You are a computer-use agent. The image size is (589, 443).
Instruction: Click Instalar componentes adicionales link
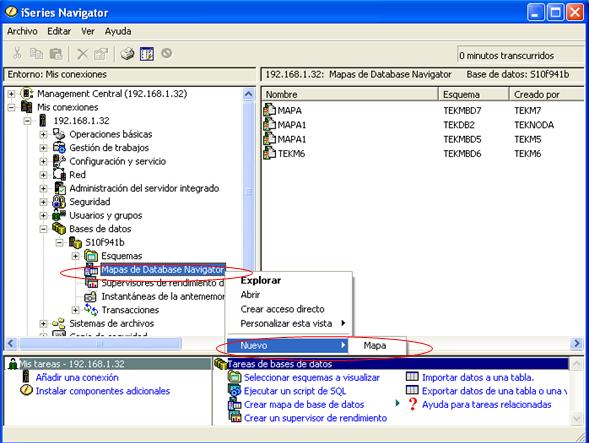tap(103, 391)
